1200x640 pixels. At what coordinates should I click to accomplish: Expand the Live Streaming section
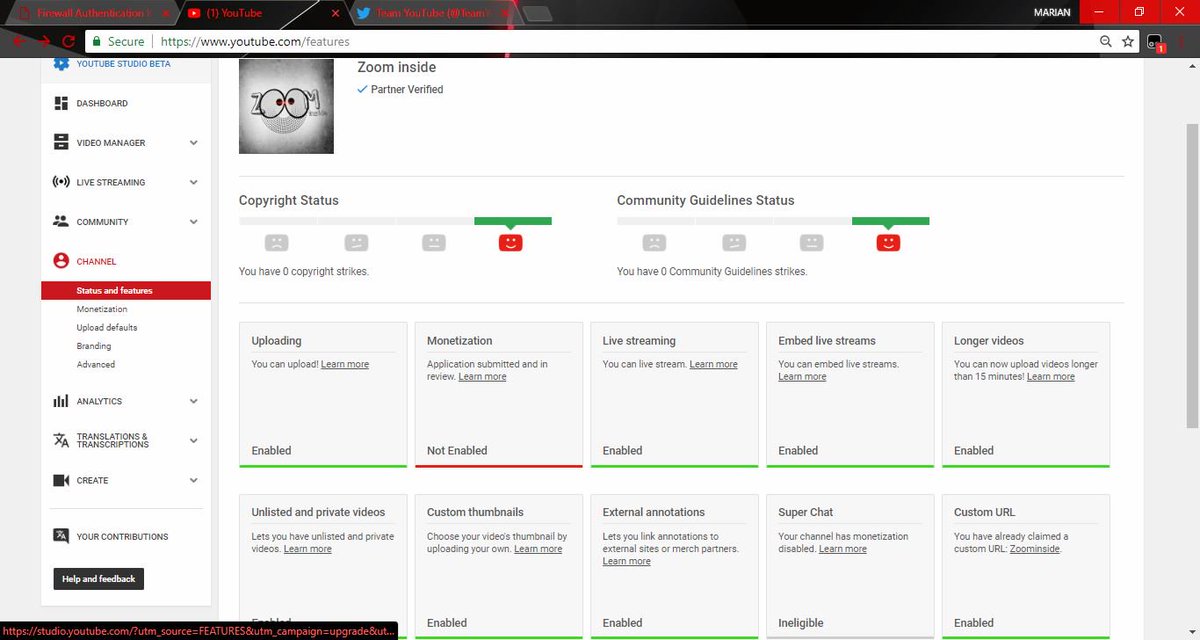click(x=194, y=182)
